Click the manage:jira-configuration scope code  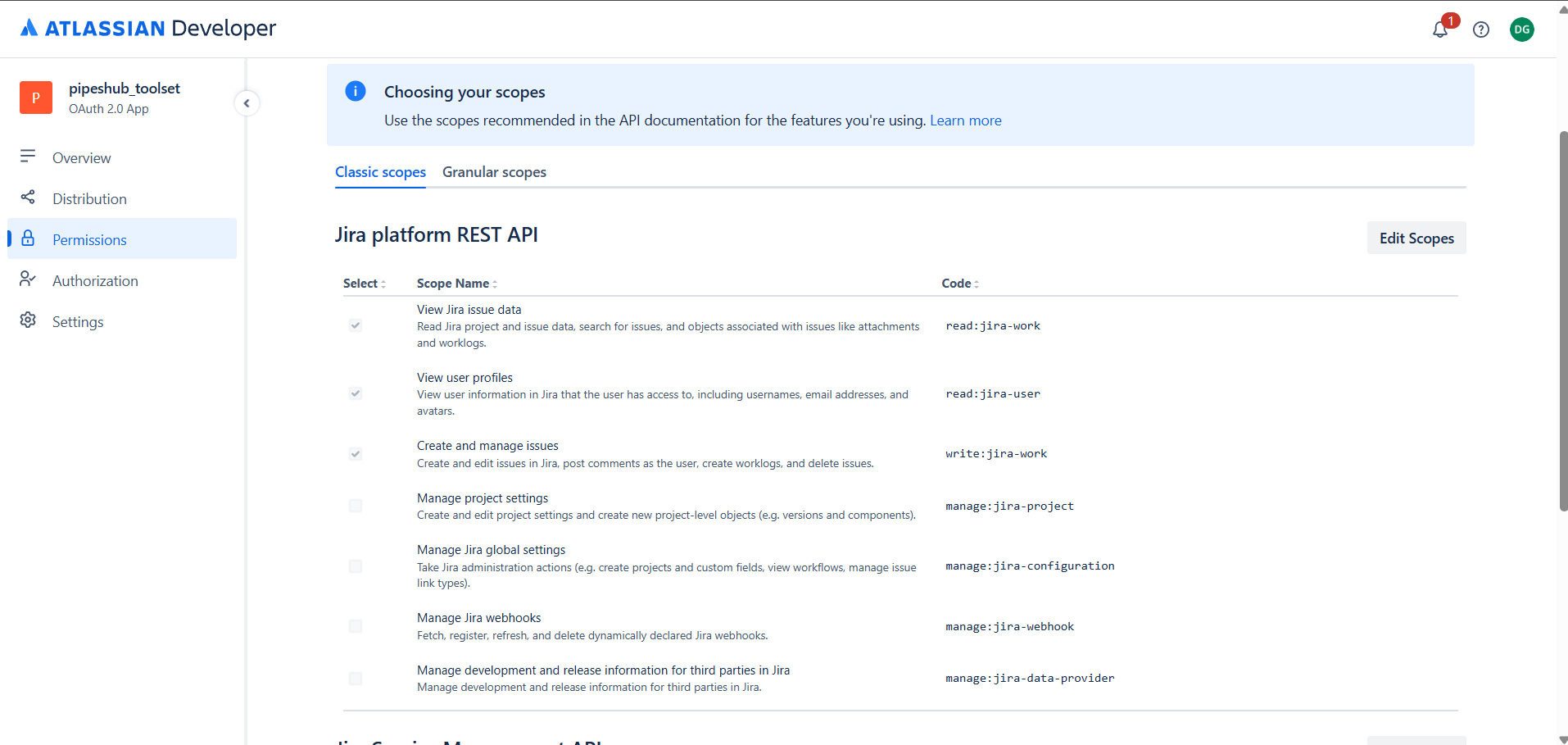(1030, 566)
